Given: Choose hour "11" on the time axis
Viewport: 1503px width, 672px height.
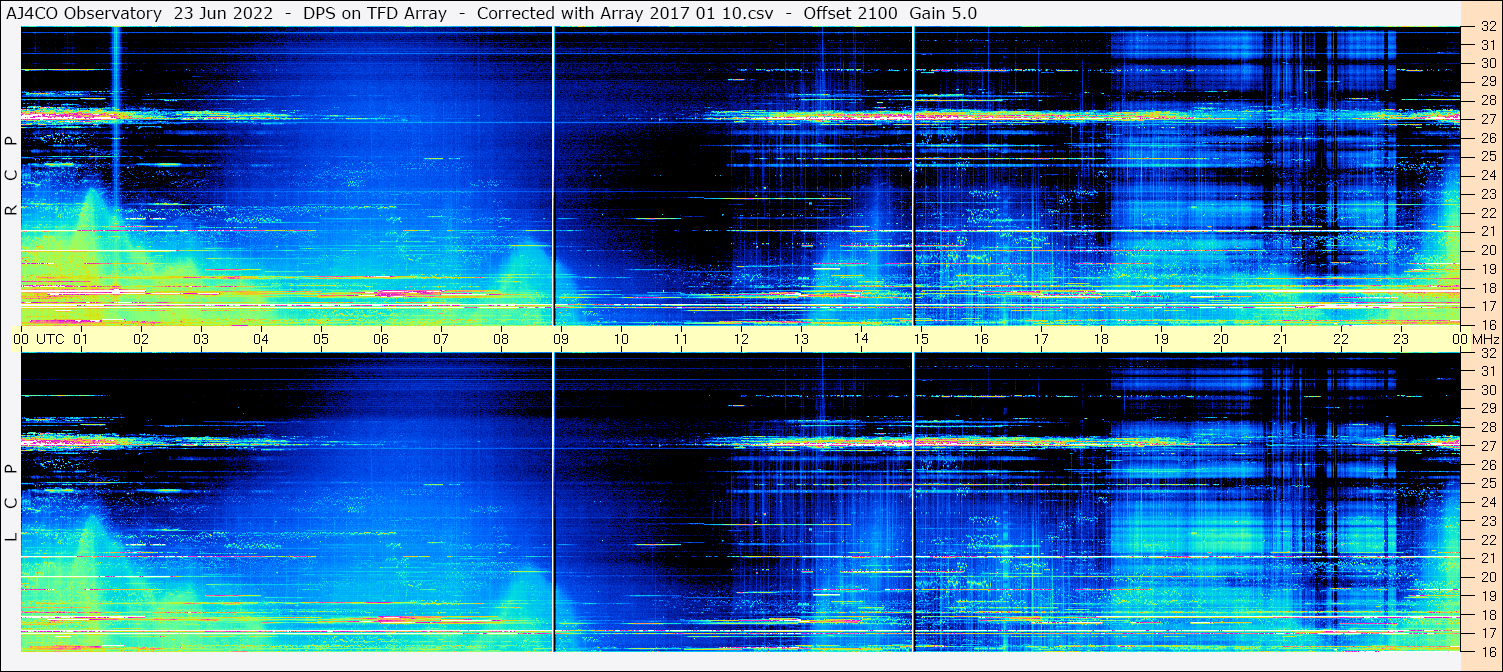Looking at the screenshot, I should coord(681,339).
